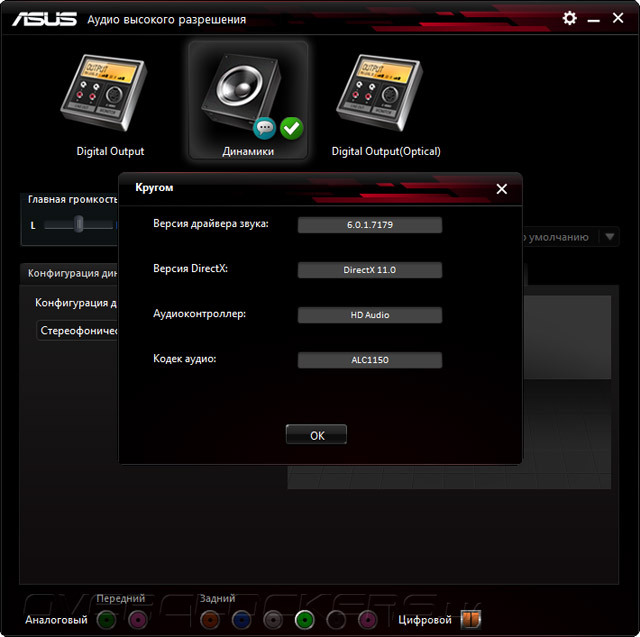Click the Главная громкость label
This screenshot has width=640, height=637.
[x=73, y=199]
